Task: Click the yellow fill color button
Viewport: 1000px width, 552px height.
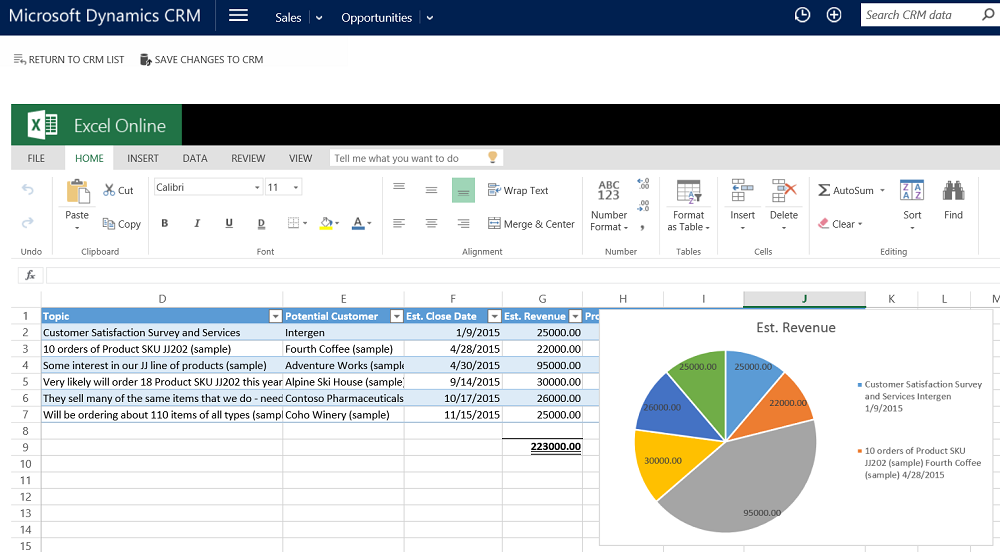Action: [326, 224]
